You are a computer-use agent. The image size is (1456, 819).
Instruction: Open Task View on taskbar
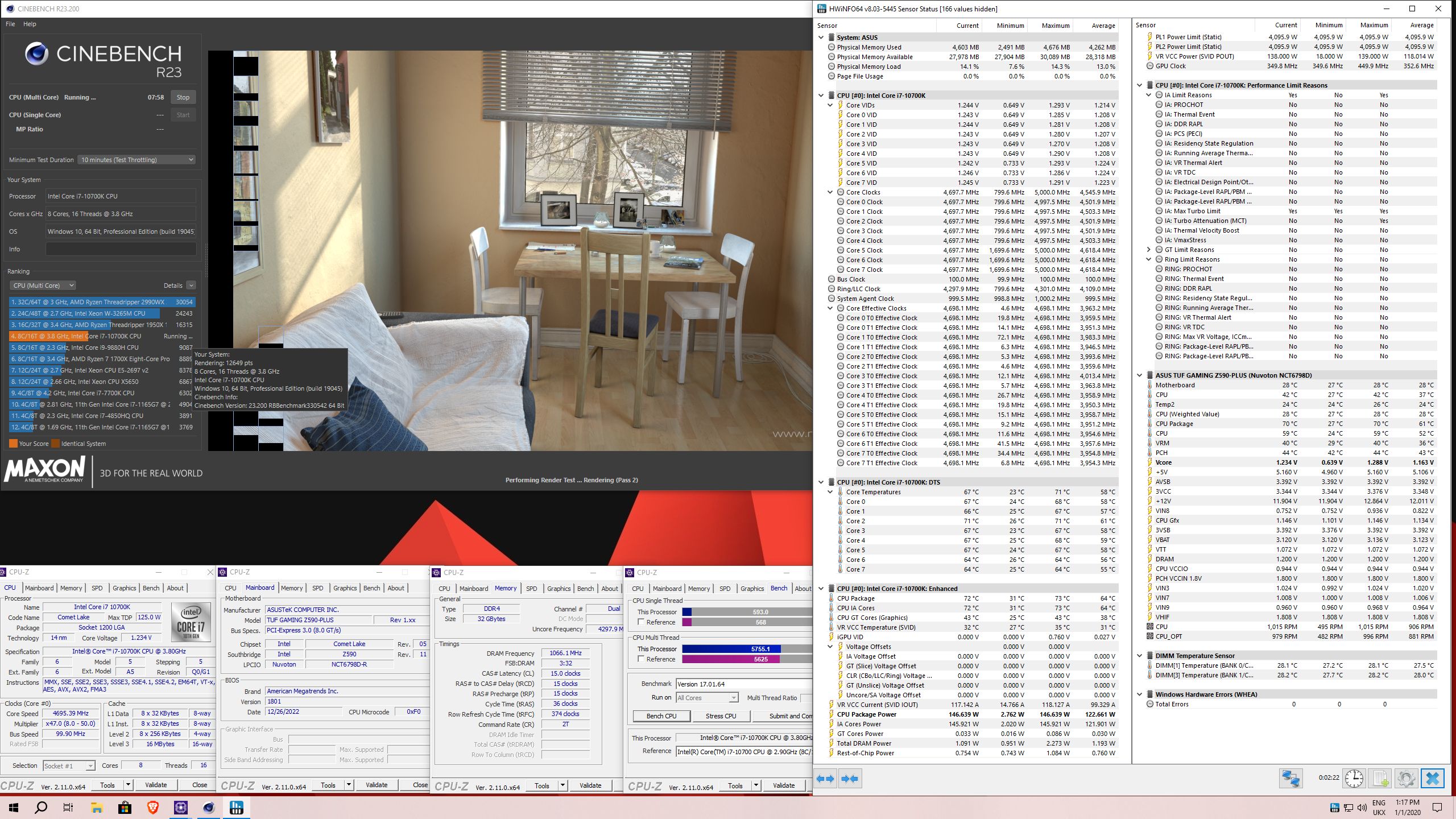(68, 808)
